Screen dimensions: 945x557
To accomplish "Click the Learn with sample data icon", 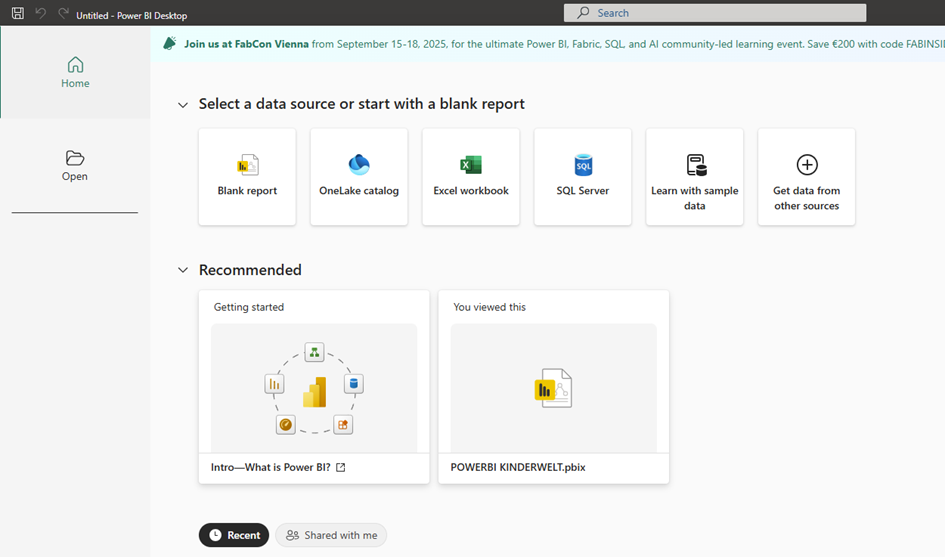I will [x=696, y=165].
